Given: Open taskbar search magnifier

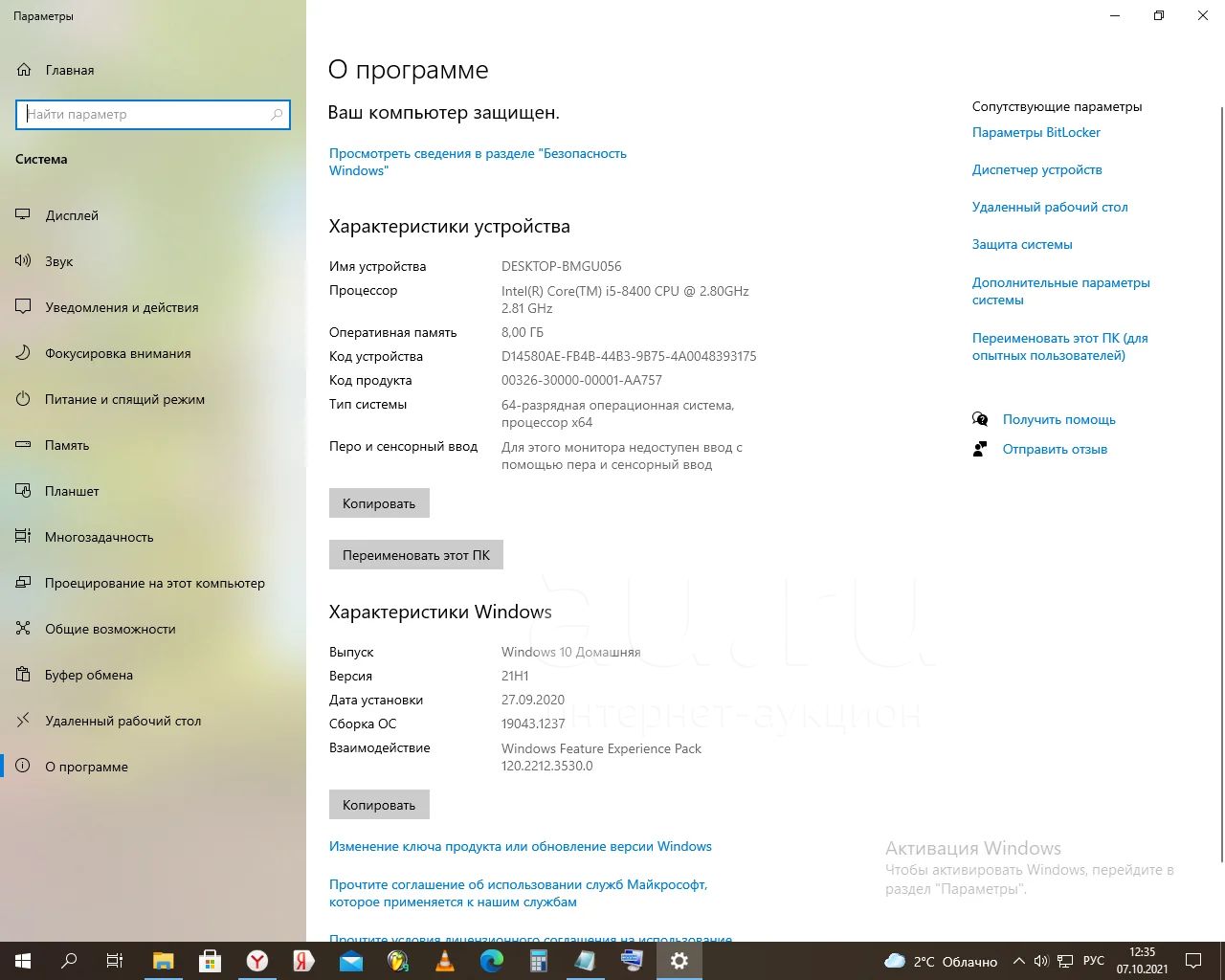Looking at the screenshot, I should [69, 961].
